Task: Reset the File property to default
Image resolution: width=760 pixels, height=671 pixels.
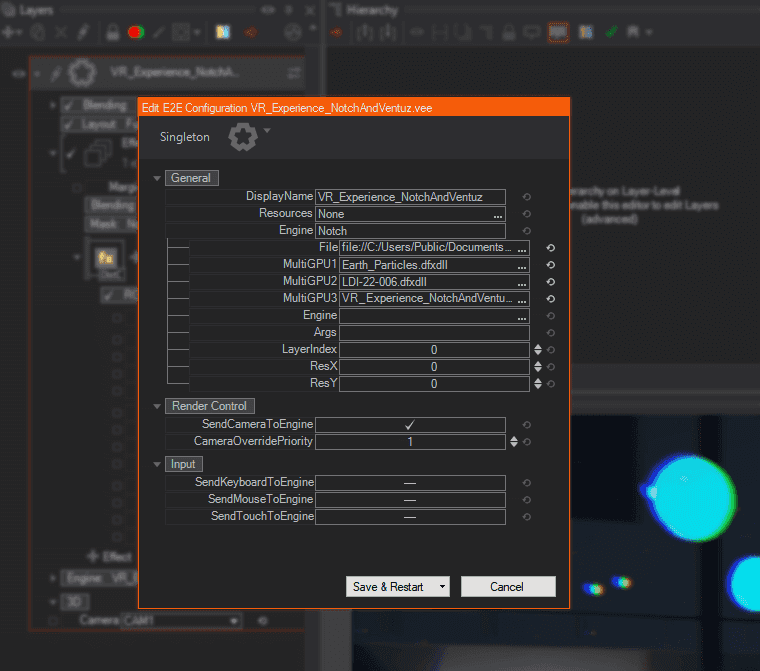Action: click(550, 247)
